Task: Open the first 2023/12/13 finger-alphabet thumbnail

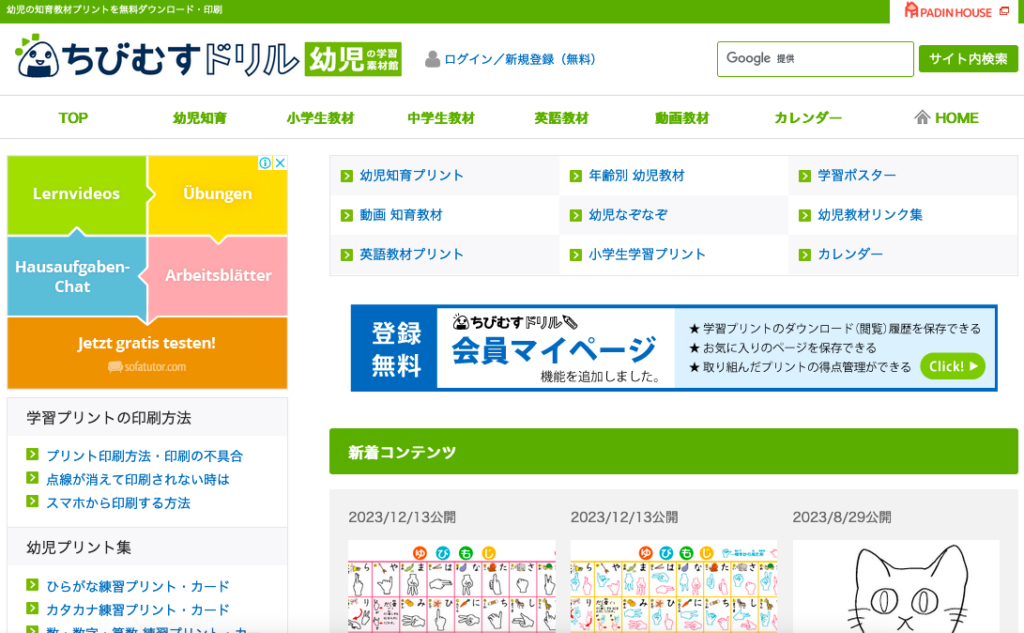Action: click(452, 586)
